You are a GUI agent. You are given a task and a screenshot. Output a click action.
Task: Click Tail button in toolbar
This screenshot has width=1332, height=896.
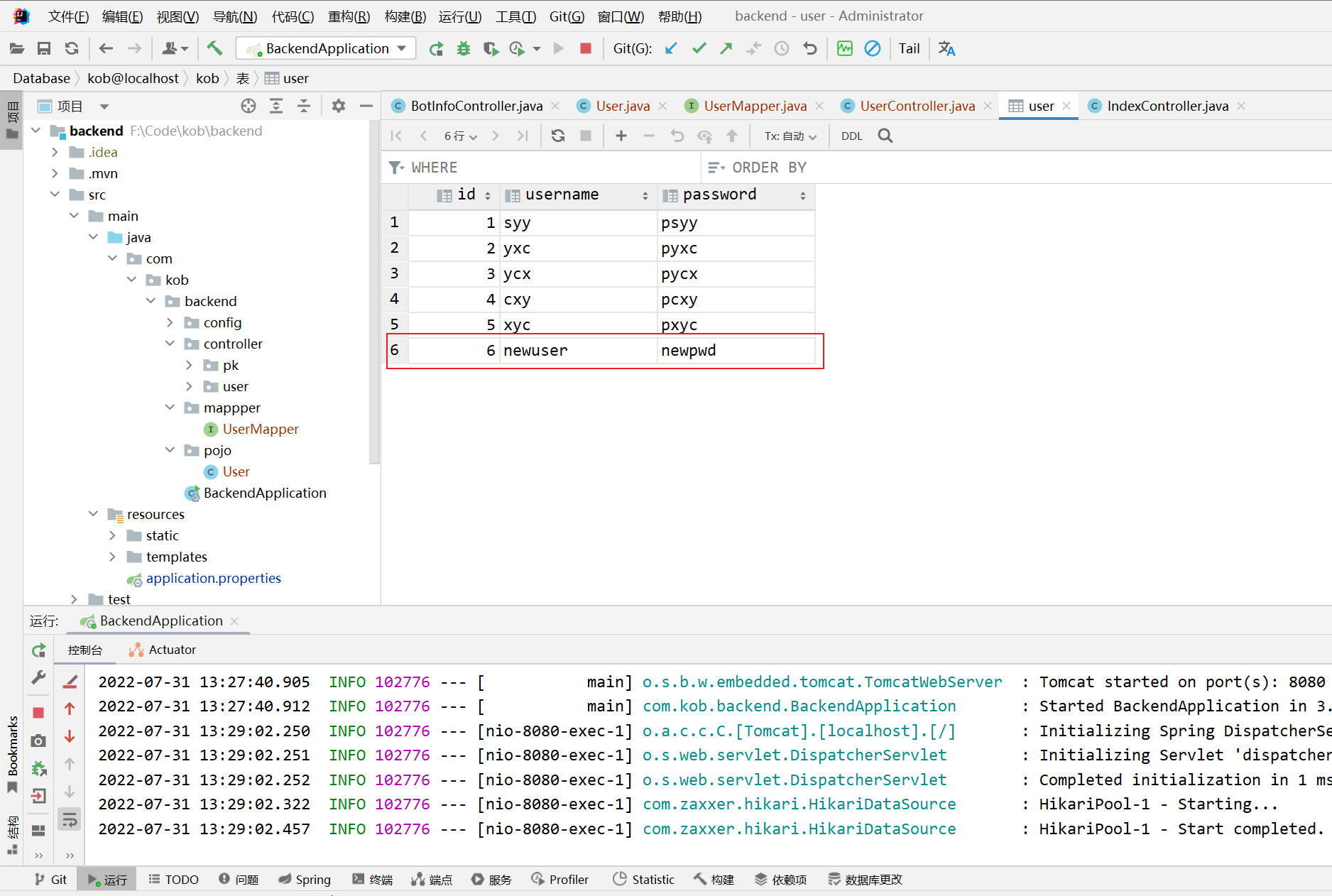tap(909, 48)
